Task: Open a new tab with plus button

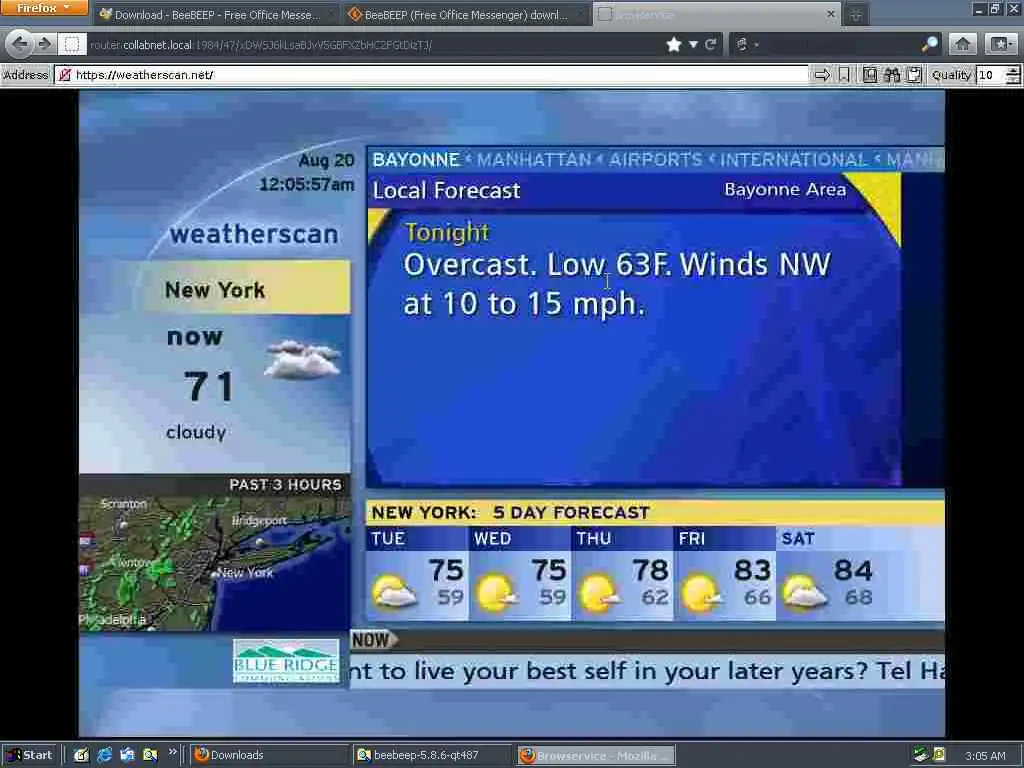Action: click(x=856, y=14)
